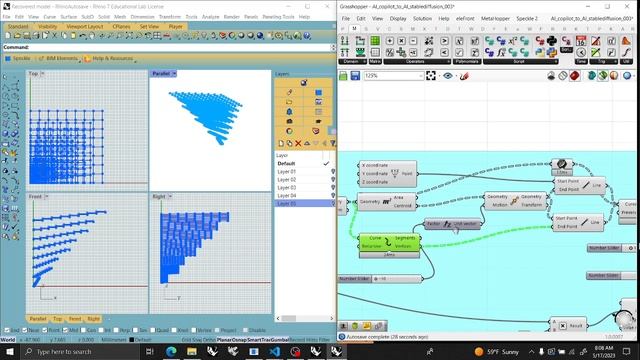Click the Grasshopper save disk icon
Viewport: 640px width, 360px height.
[355, 76]
